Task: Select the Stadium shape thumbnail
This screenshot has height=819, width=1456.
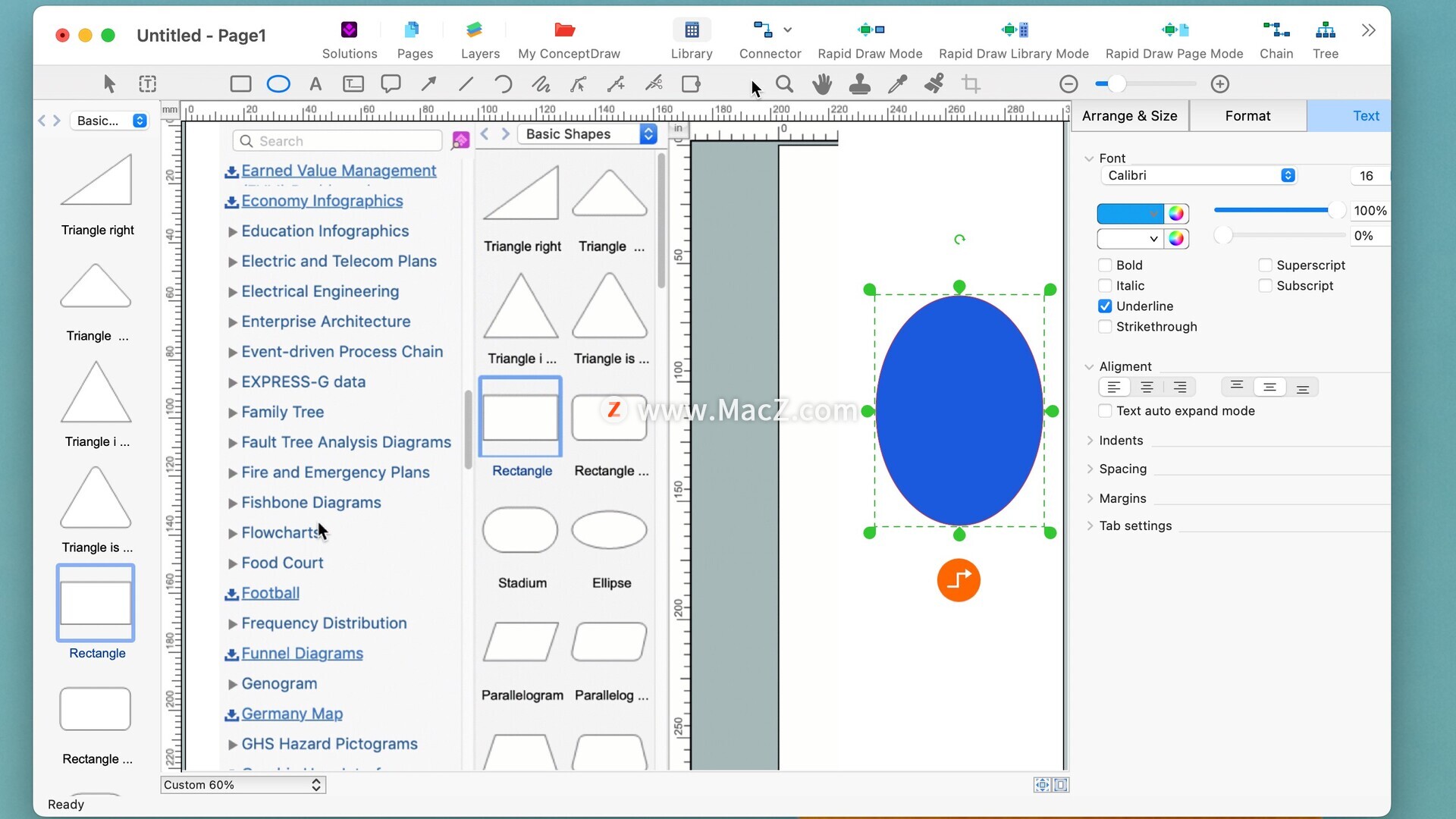Action: 520,530
